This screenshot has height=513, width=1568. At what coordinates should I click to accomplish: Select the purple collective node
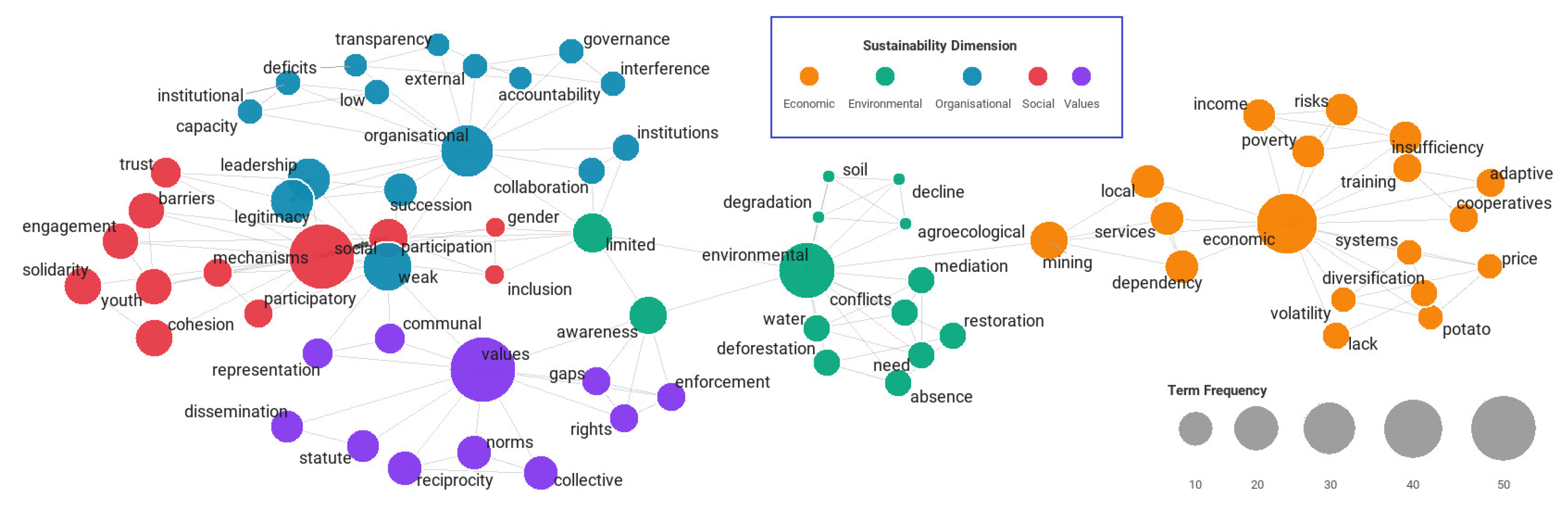540,472
